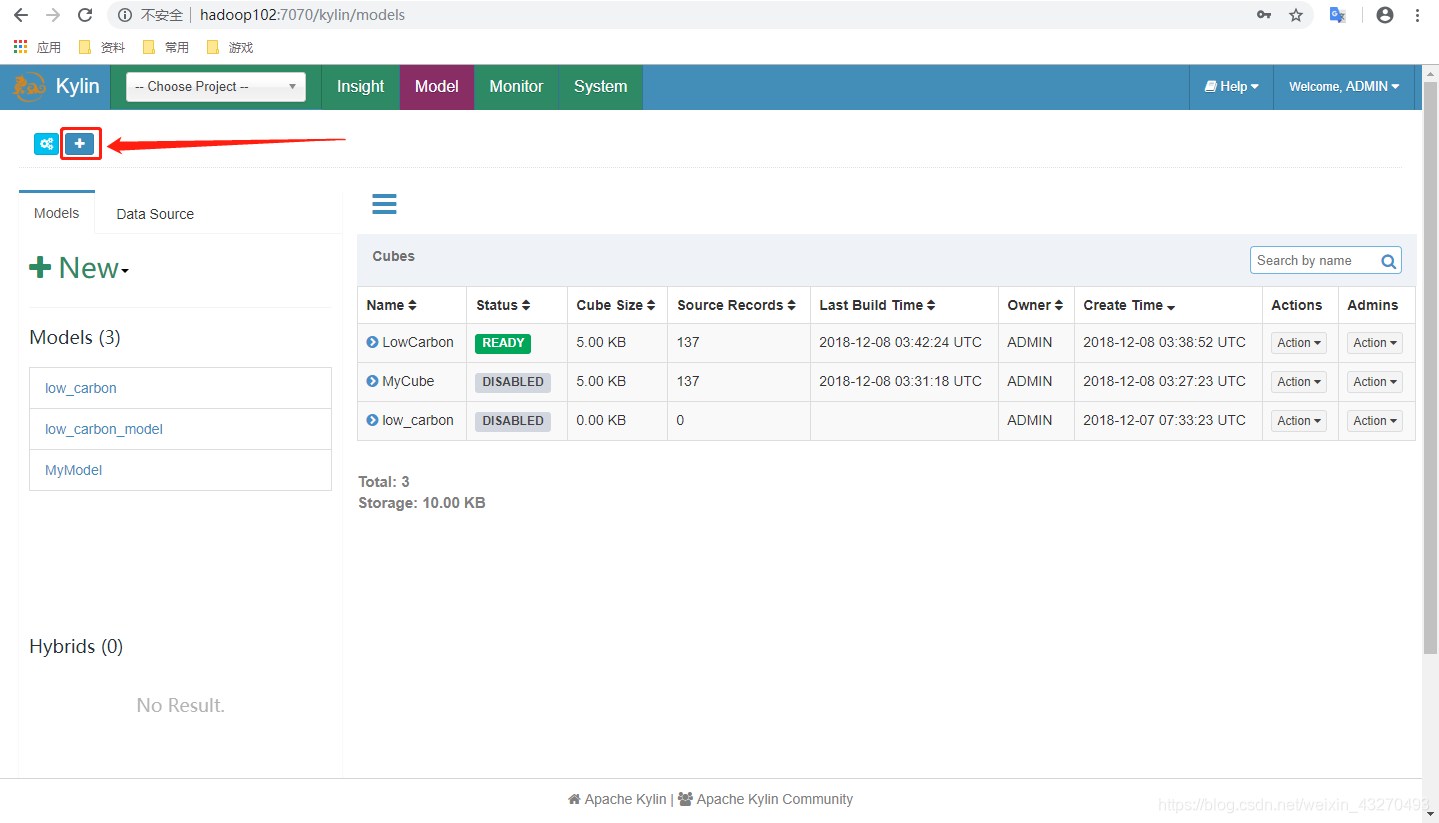Sort cubes by the Owner column

click(x=1035, y=305)
